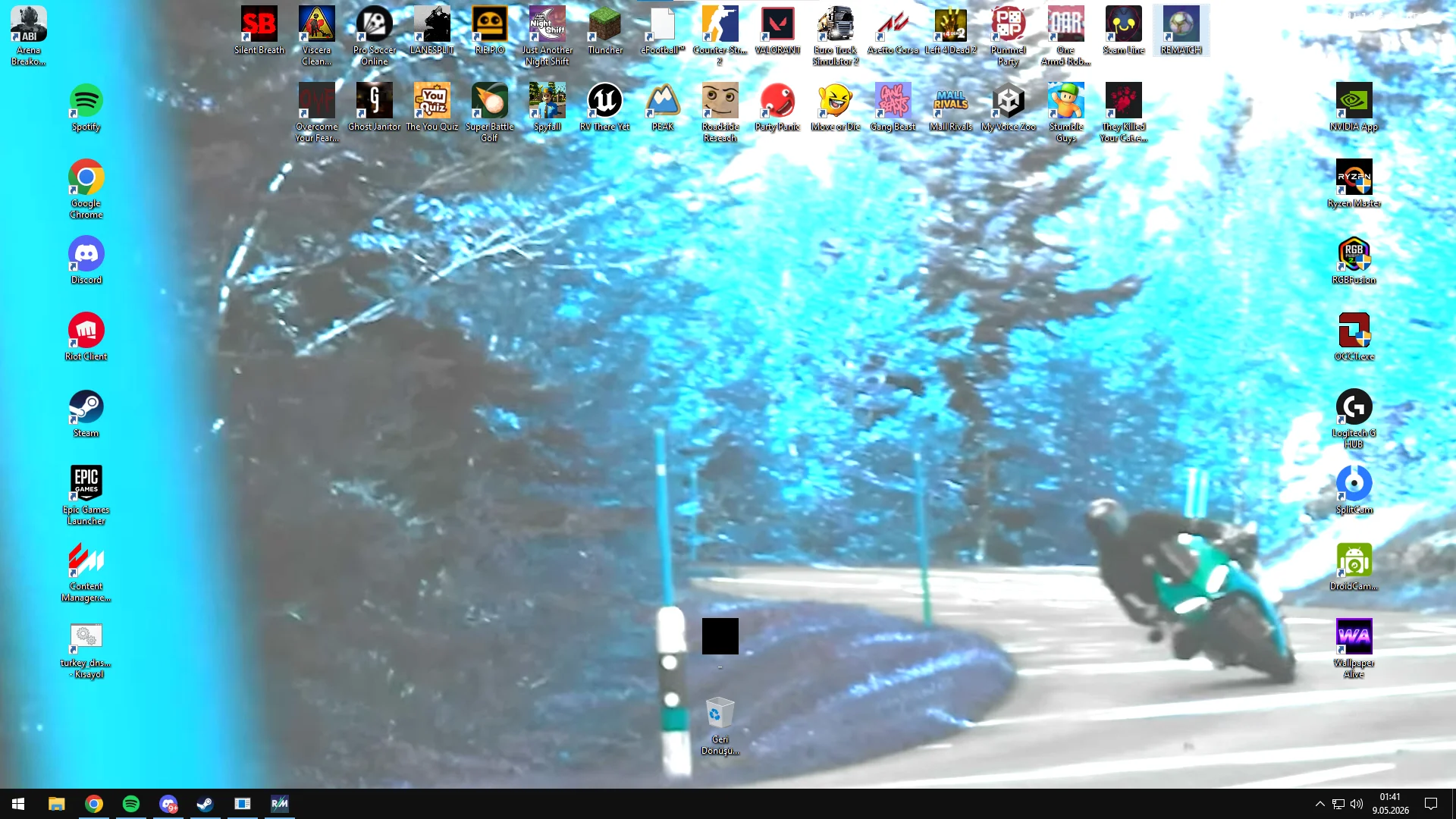Viewport: 1456px width, 819px height.
Task: Select the REMATCH game icon
Action: click(1181, 30)
